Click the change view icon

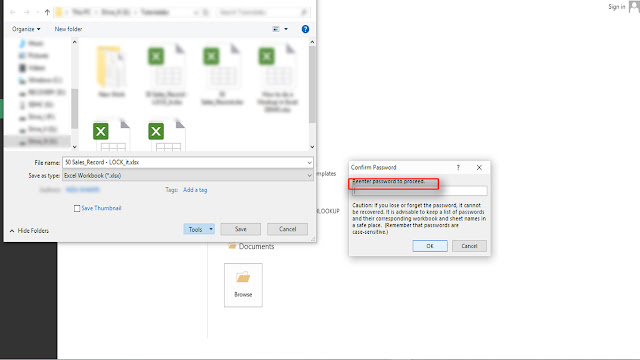click(x=276, y=29)
